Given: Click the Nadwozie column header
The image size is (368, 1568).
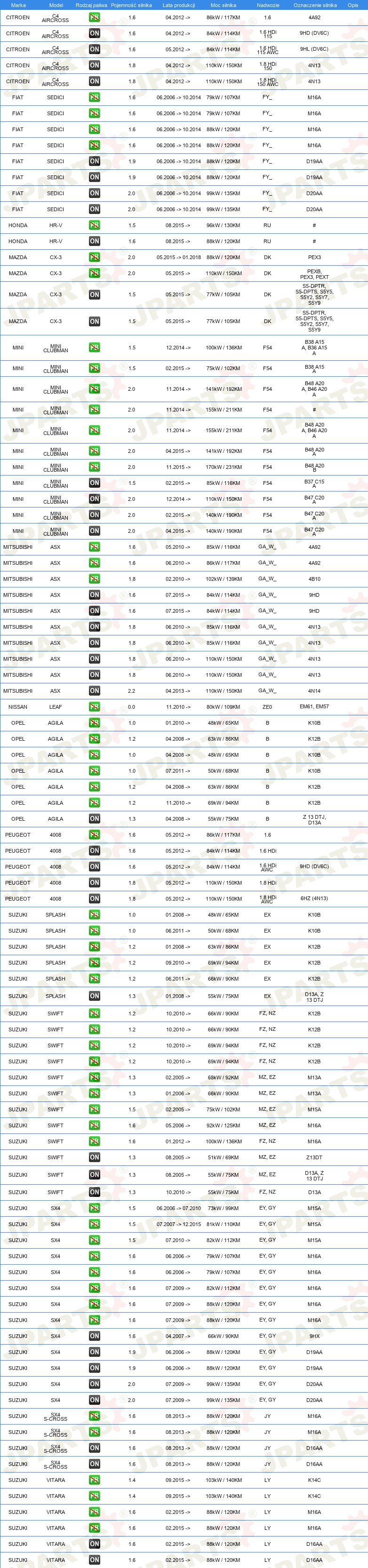Looking at the screenshot, I should pyautogui.click(x=267, y=5).
